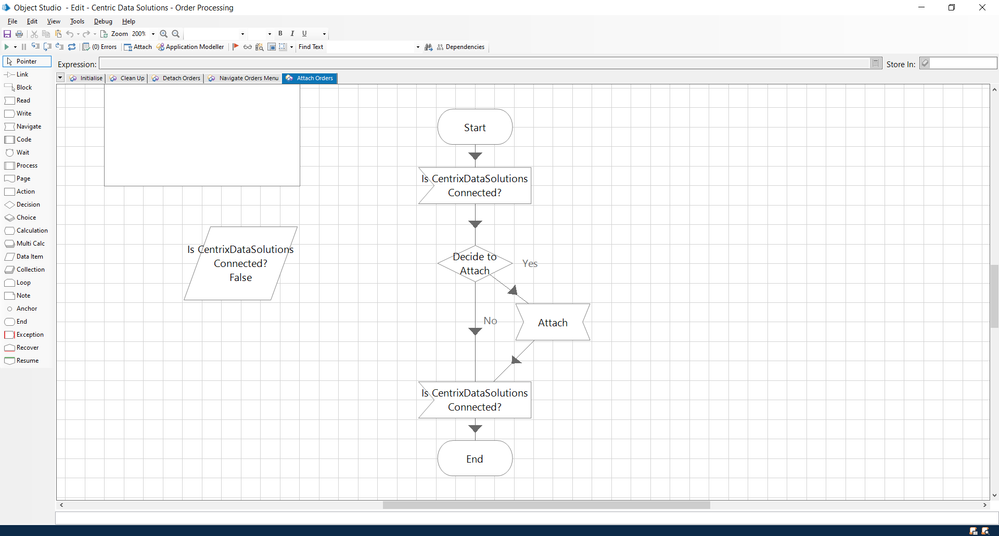Toggle the Store In checkbox
The height and width of the screenshot is (536, 999).
pos(925,64)
